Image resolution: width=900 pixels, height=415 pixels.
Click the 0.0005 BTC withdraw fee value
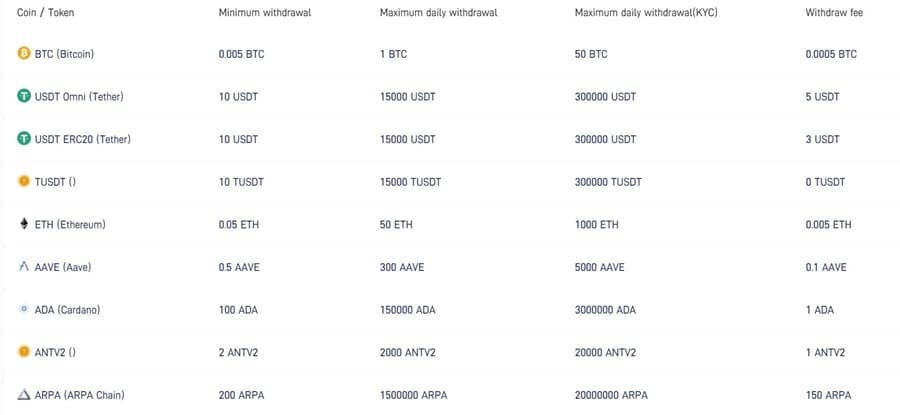click(831, 54)
